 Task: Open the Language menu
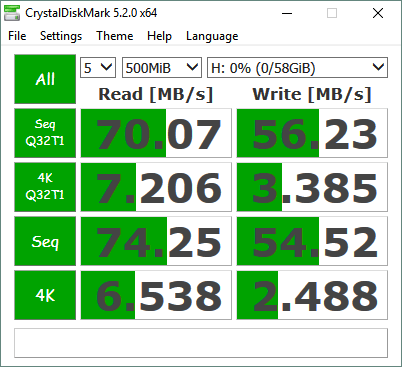coord(212,36)
